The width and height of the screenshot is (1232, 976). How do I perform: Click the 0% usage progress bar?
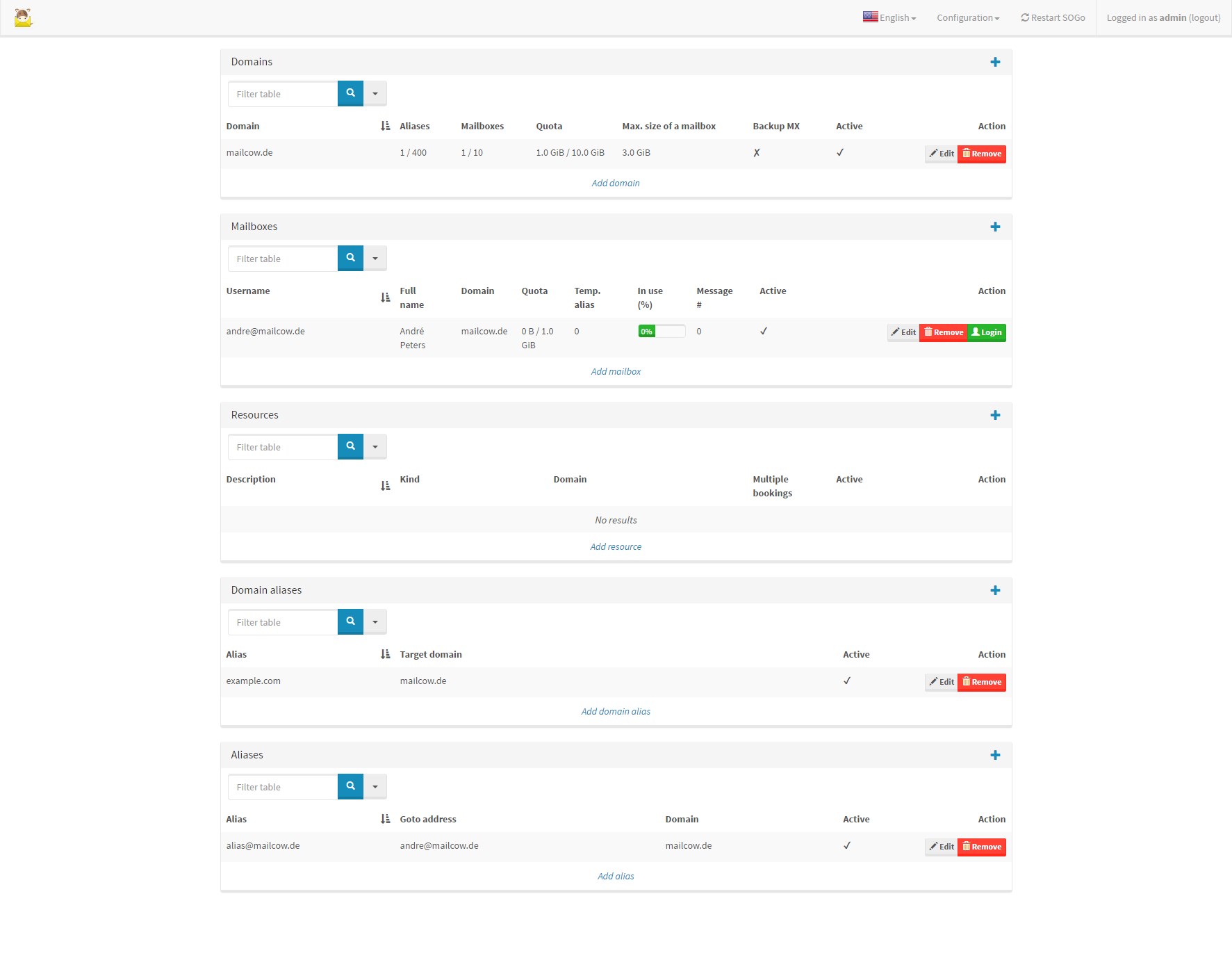tap(662, 332)
